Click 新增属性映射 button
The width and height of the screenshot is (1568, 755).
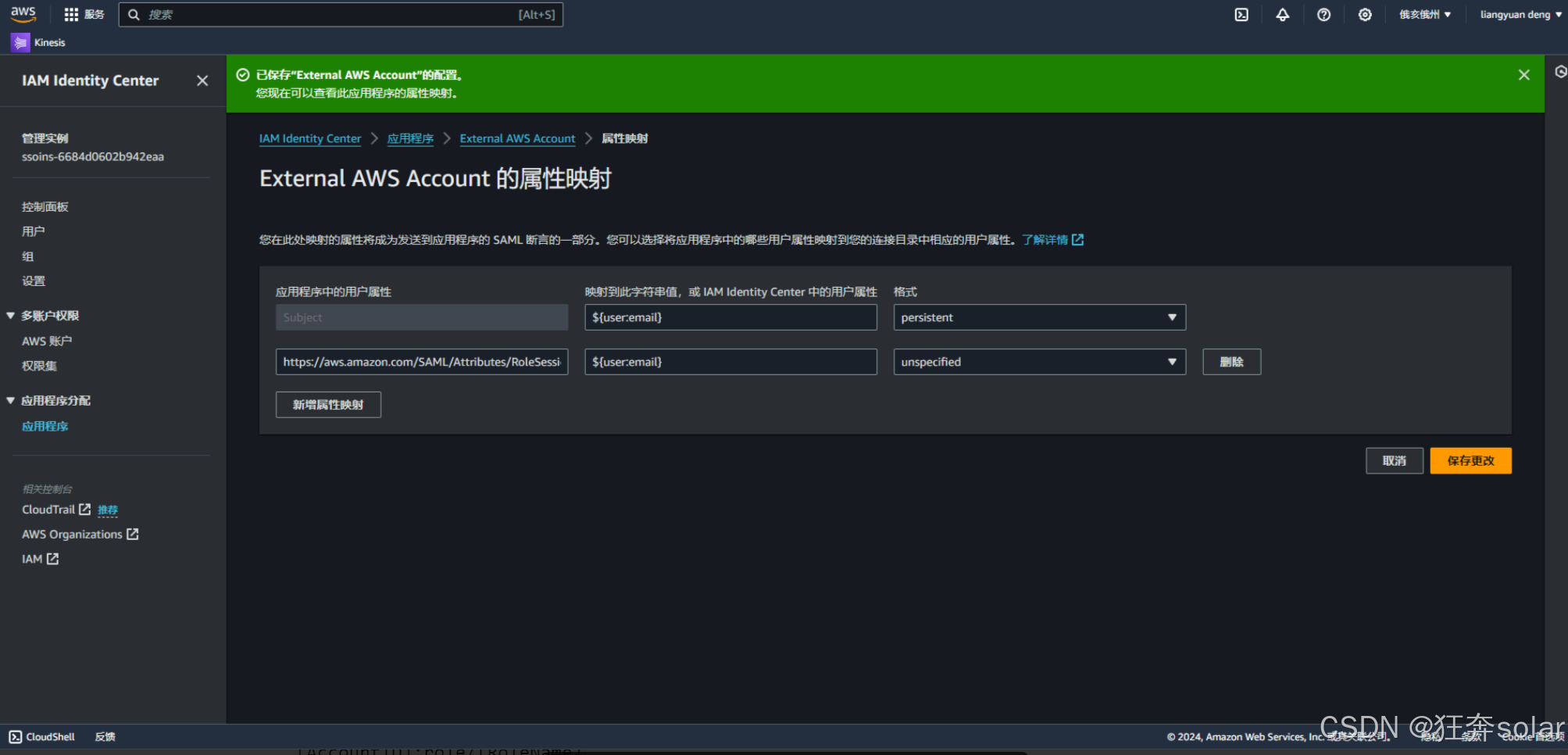pyautogui.click(x=328, y=405)
